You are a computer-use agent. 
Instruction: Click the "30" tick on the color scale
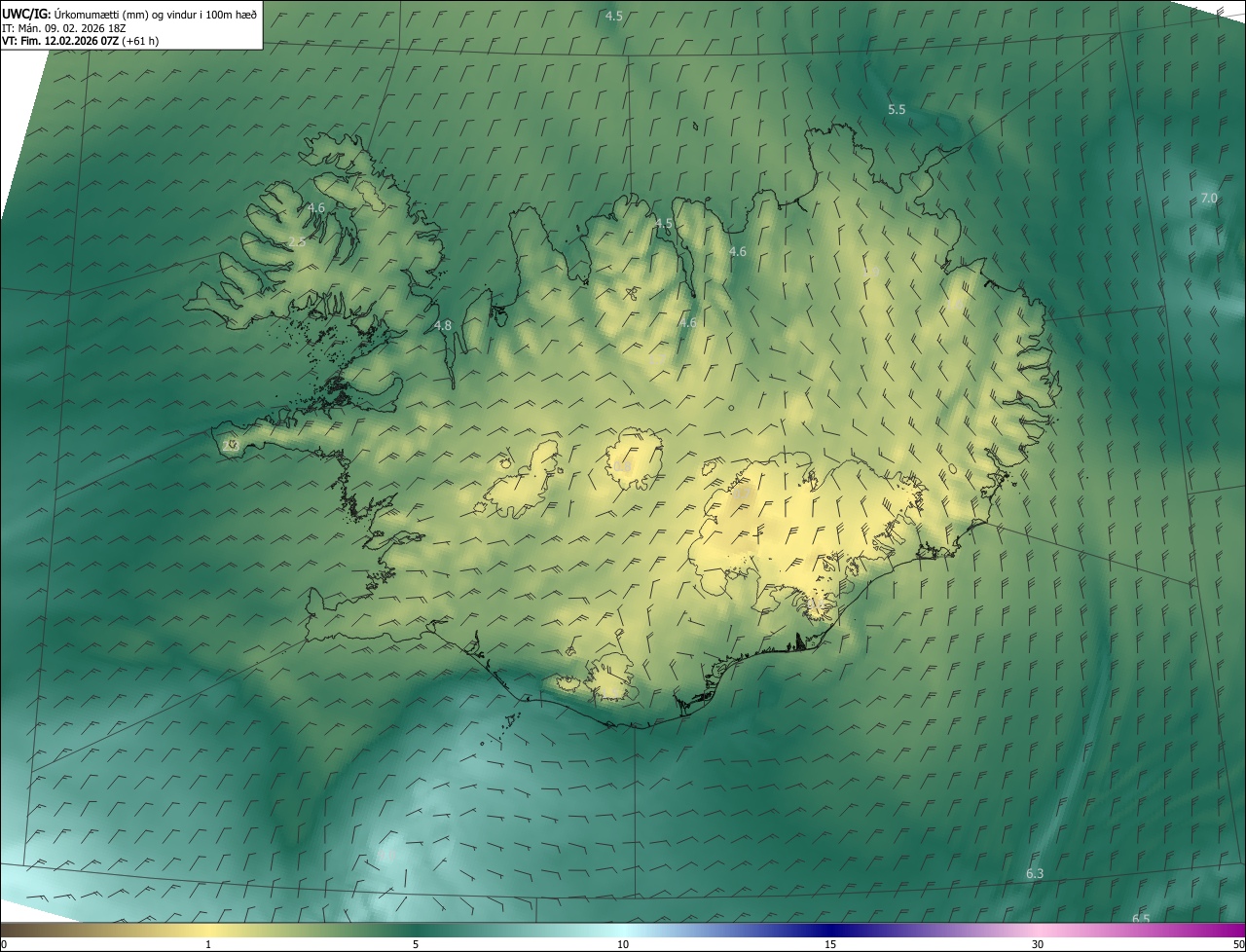[x=1038, y=944]
